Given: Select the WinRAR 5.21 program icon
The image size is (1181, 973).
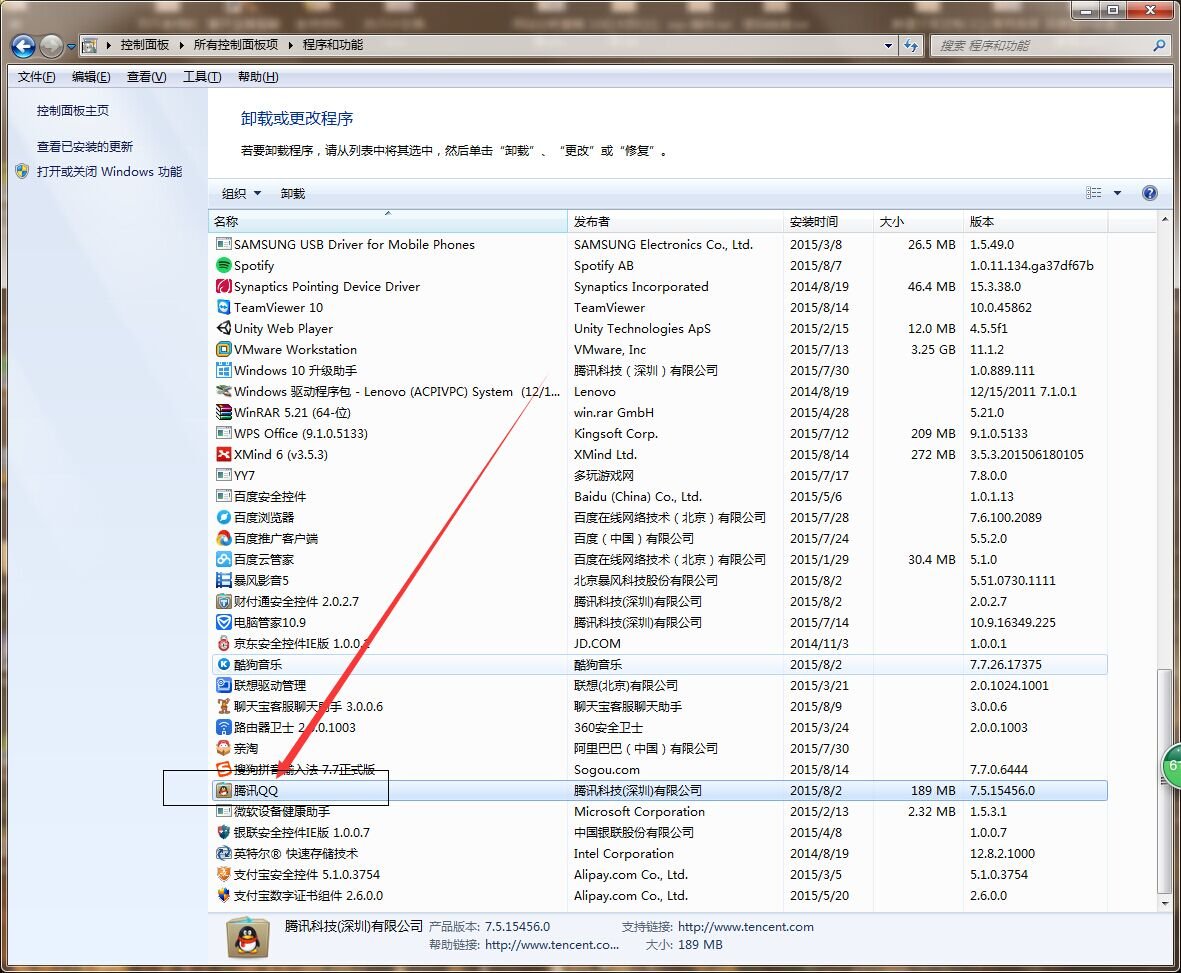Looking at the screenshot, I should 224,413.
